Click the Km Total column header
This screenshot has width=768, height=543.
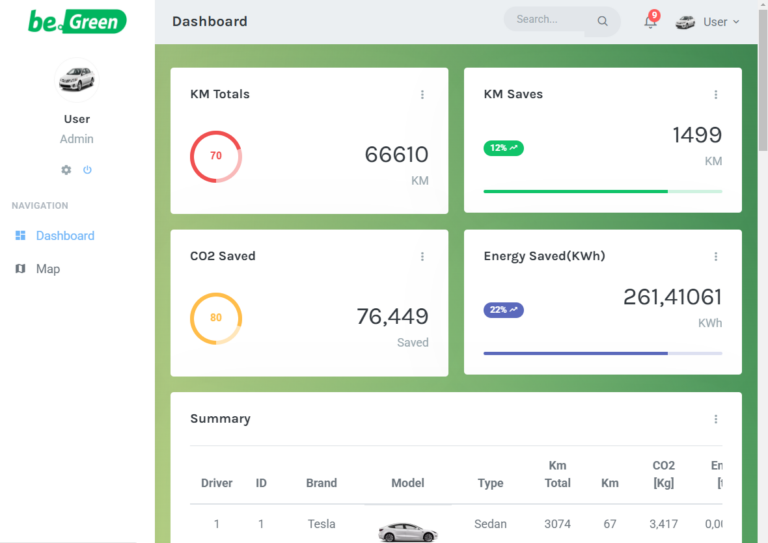(x=557, y=474)
